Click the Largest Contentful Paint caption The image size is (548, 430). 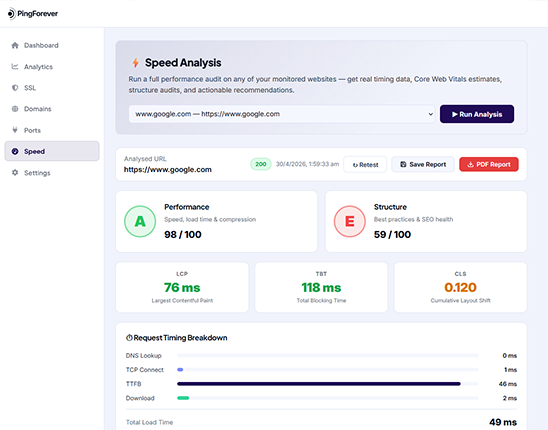coord(182,301)
